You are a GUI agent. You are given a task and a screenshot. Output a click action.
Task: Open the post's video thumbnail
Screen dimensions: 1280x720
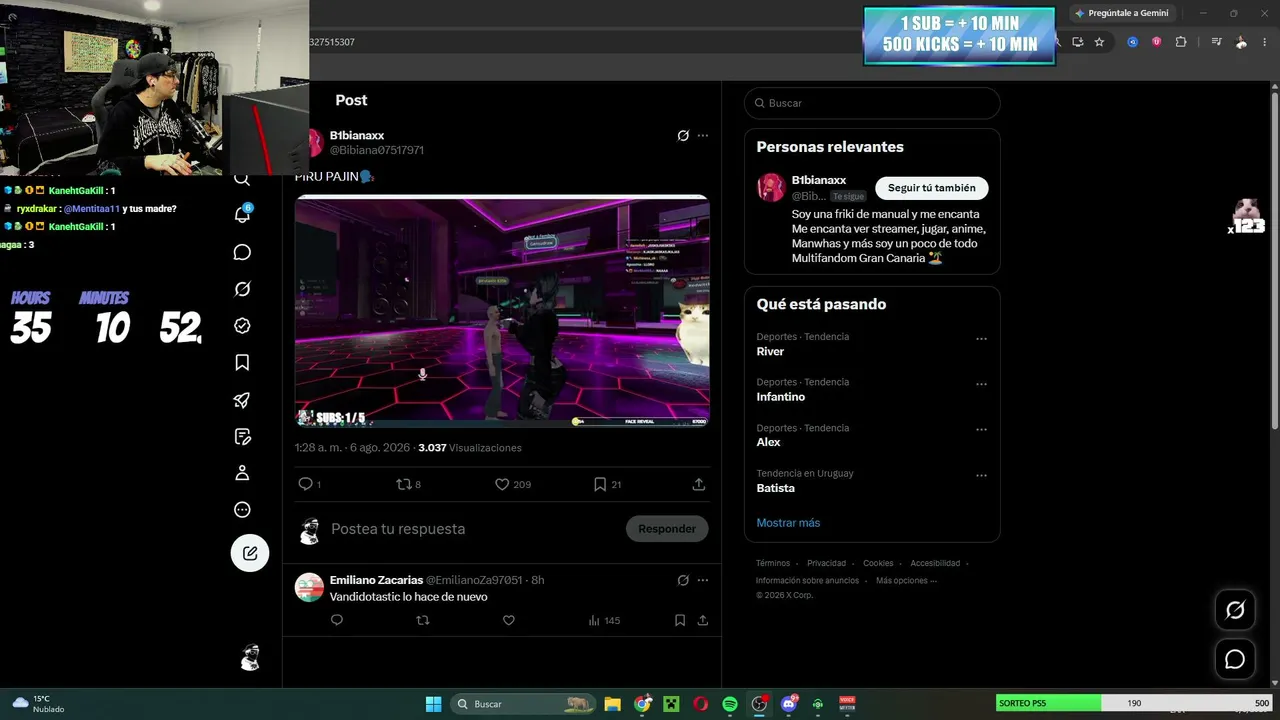[502, 311]
